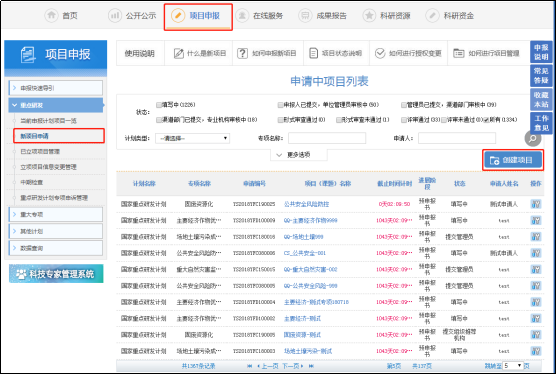Check the 评审通过 status checkbox
556x375 pixels.
click(404, 120)
